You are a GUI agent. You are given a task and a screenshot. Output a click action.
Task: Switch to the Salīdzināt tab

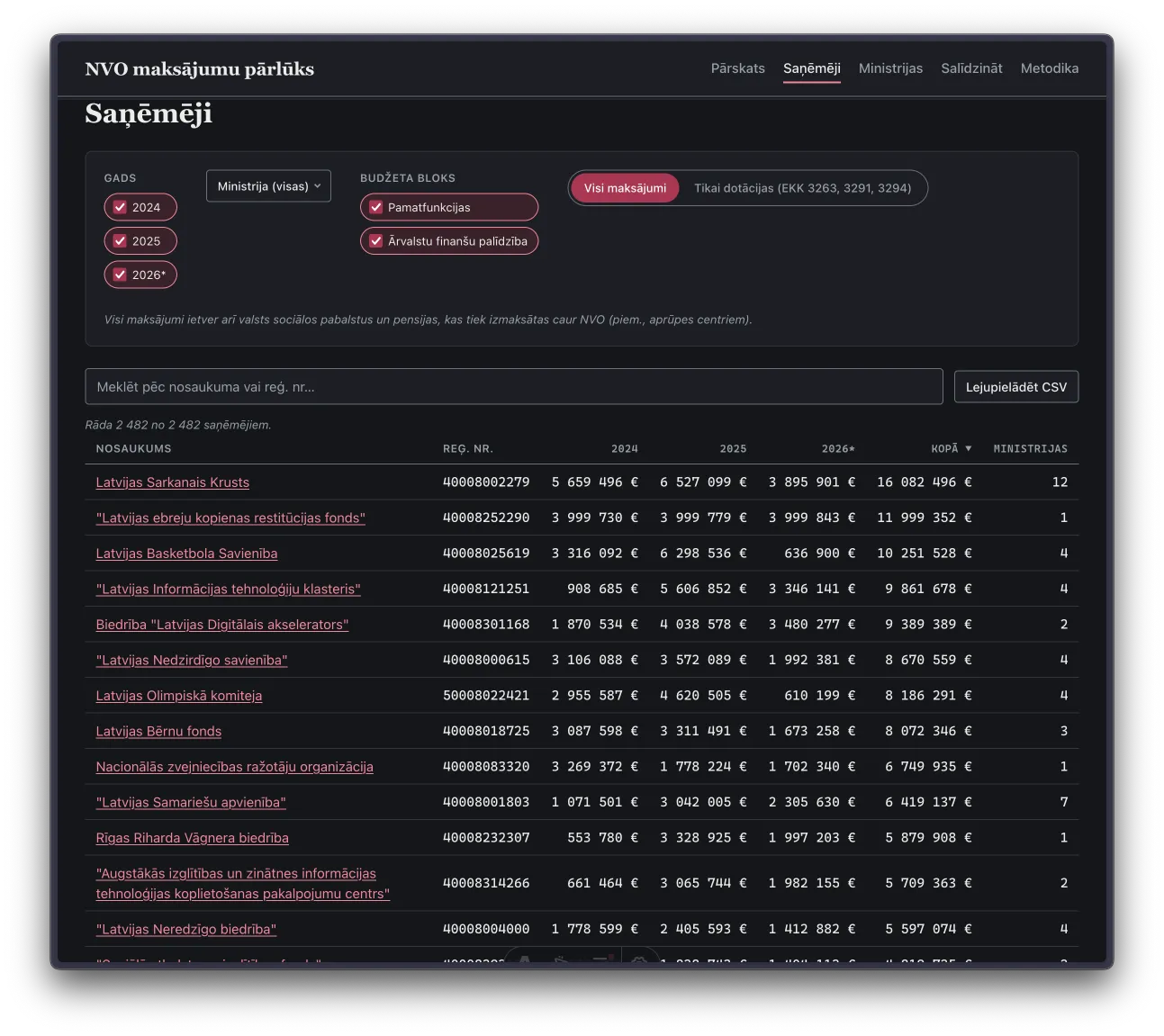click(x=971, y=68)
